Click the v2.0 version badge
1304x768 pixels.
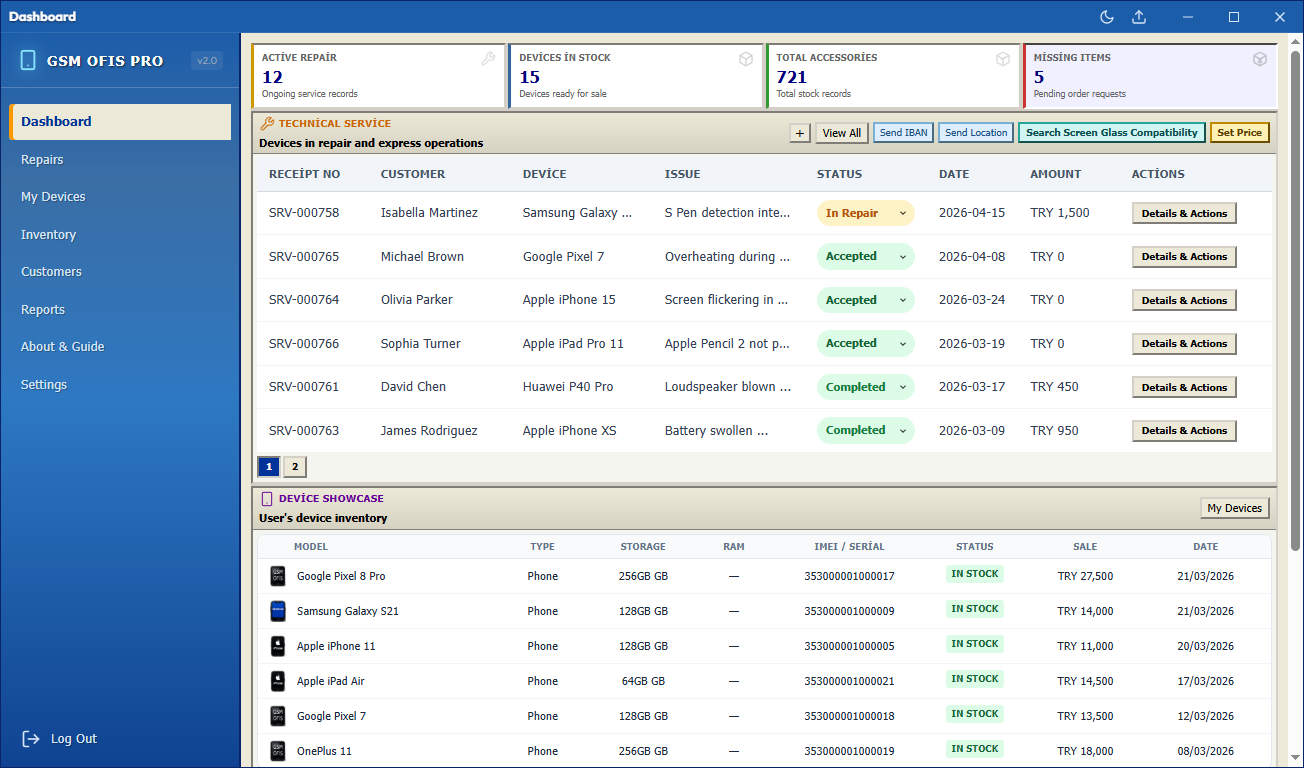pos(207,60)
